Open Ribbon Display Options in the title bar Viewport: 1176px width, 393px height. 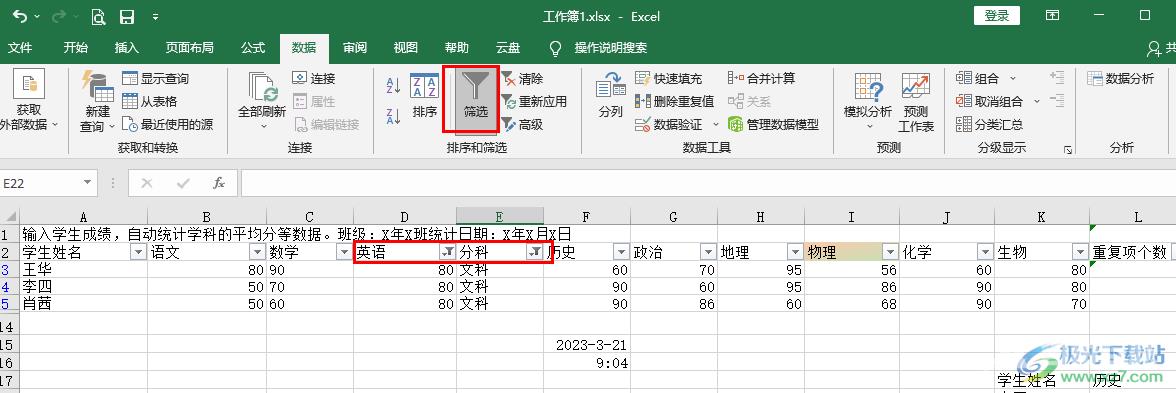1052,16
